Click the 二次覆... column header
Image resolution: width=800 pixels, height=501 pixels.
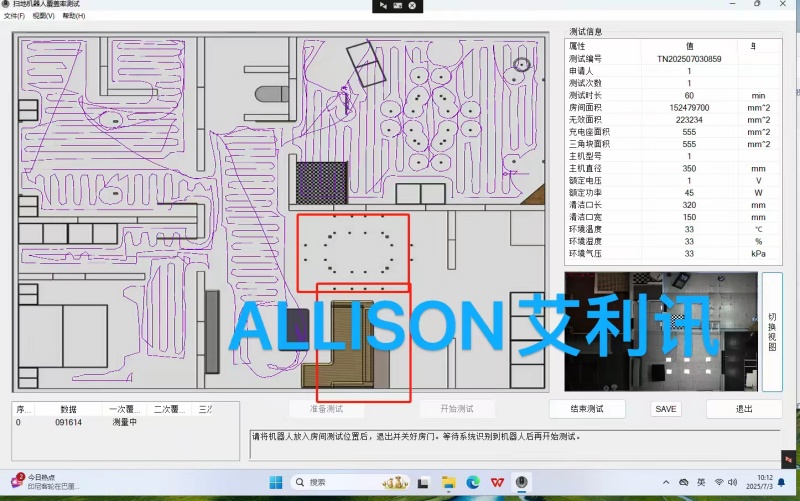(x=169, y=409)
